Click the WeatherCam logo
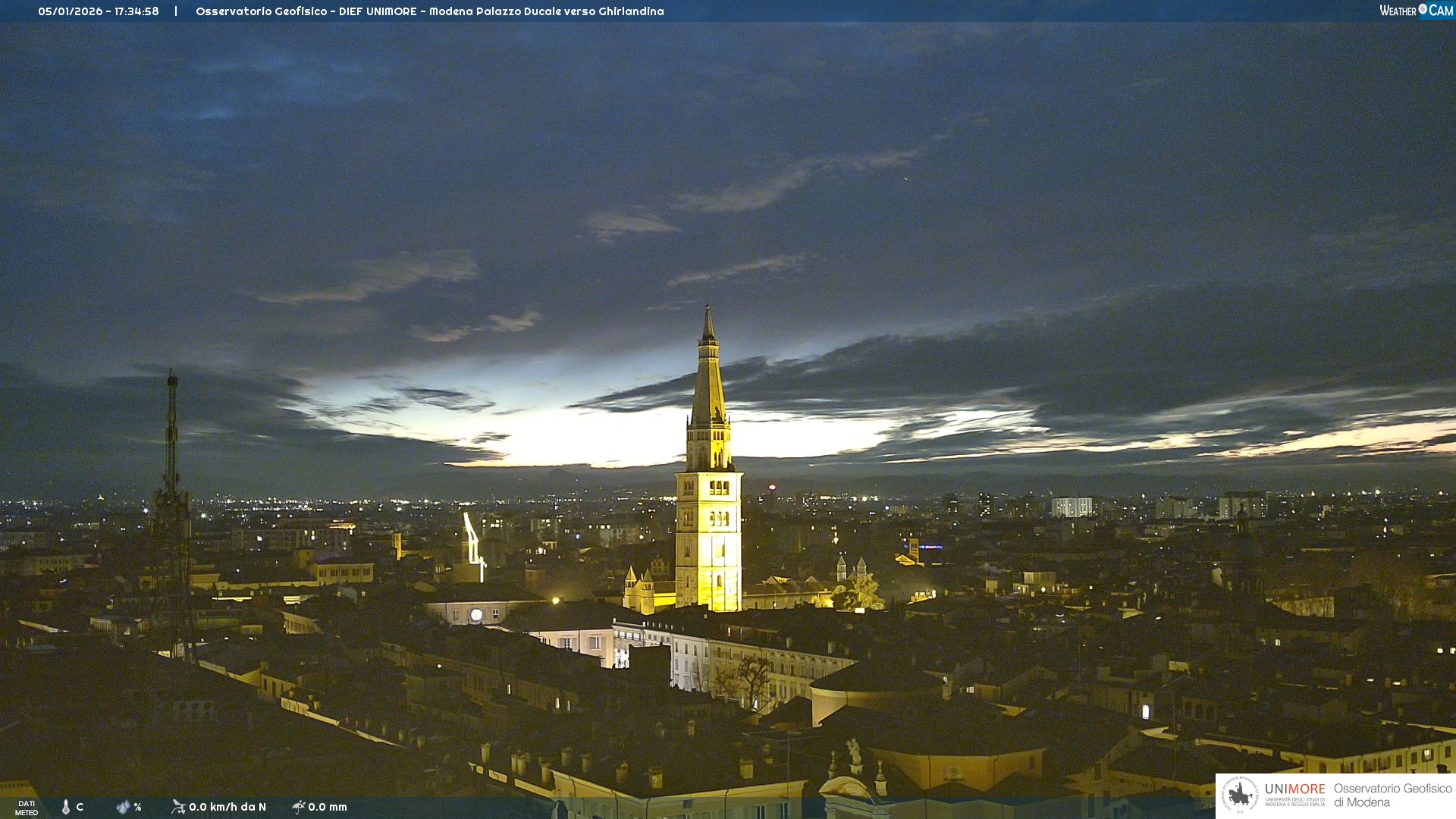Image resolution: width=1456 pixels, height=819 pixels. pyautogui.click(x=1416, y=11)
